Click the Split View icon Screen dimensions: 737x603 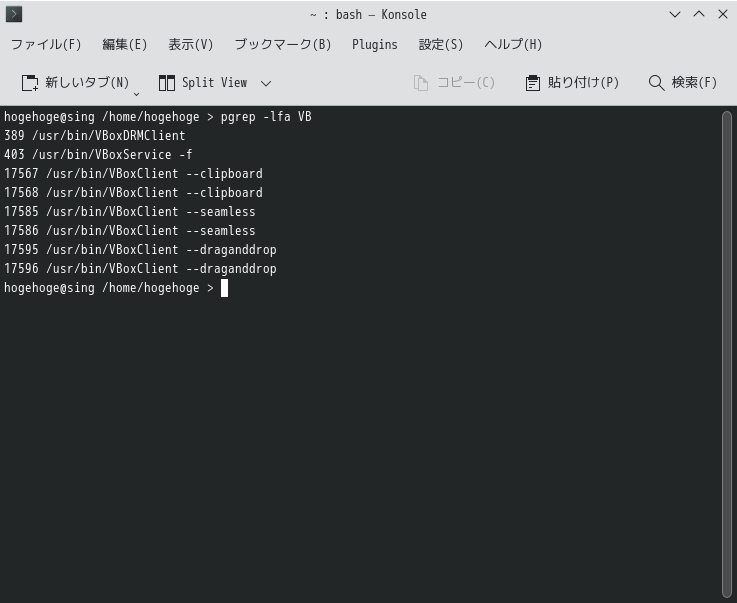pos(166,83)
